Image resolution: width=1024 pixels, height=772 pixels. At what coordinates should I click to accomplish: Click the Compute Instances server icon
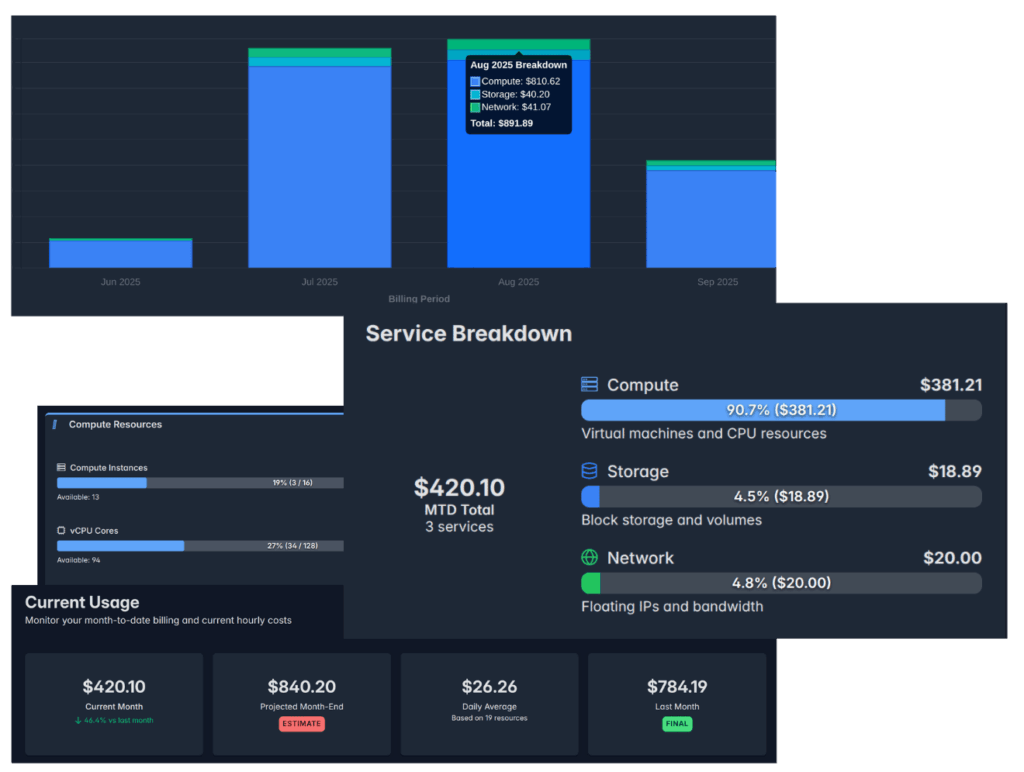click(62, 468)
